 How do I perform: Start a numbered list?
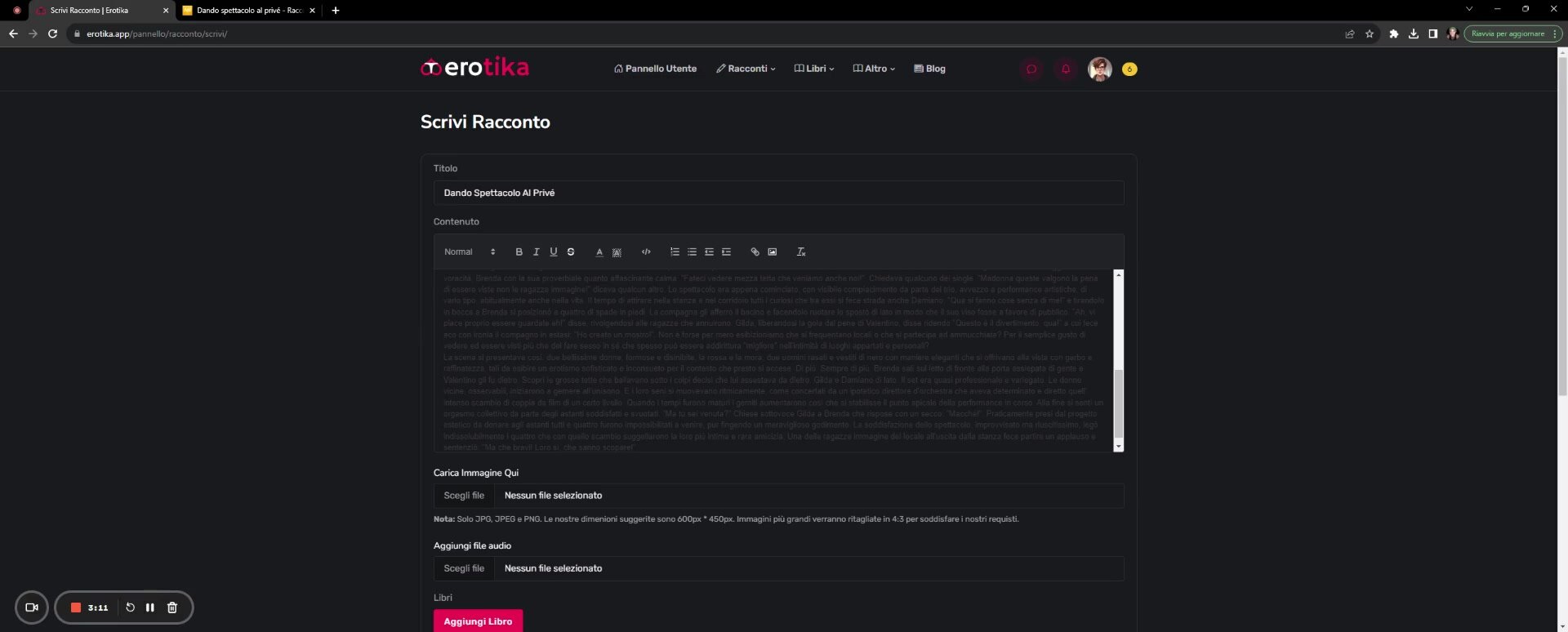point(675,252)
